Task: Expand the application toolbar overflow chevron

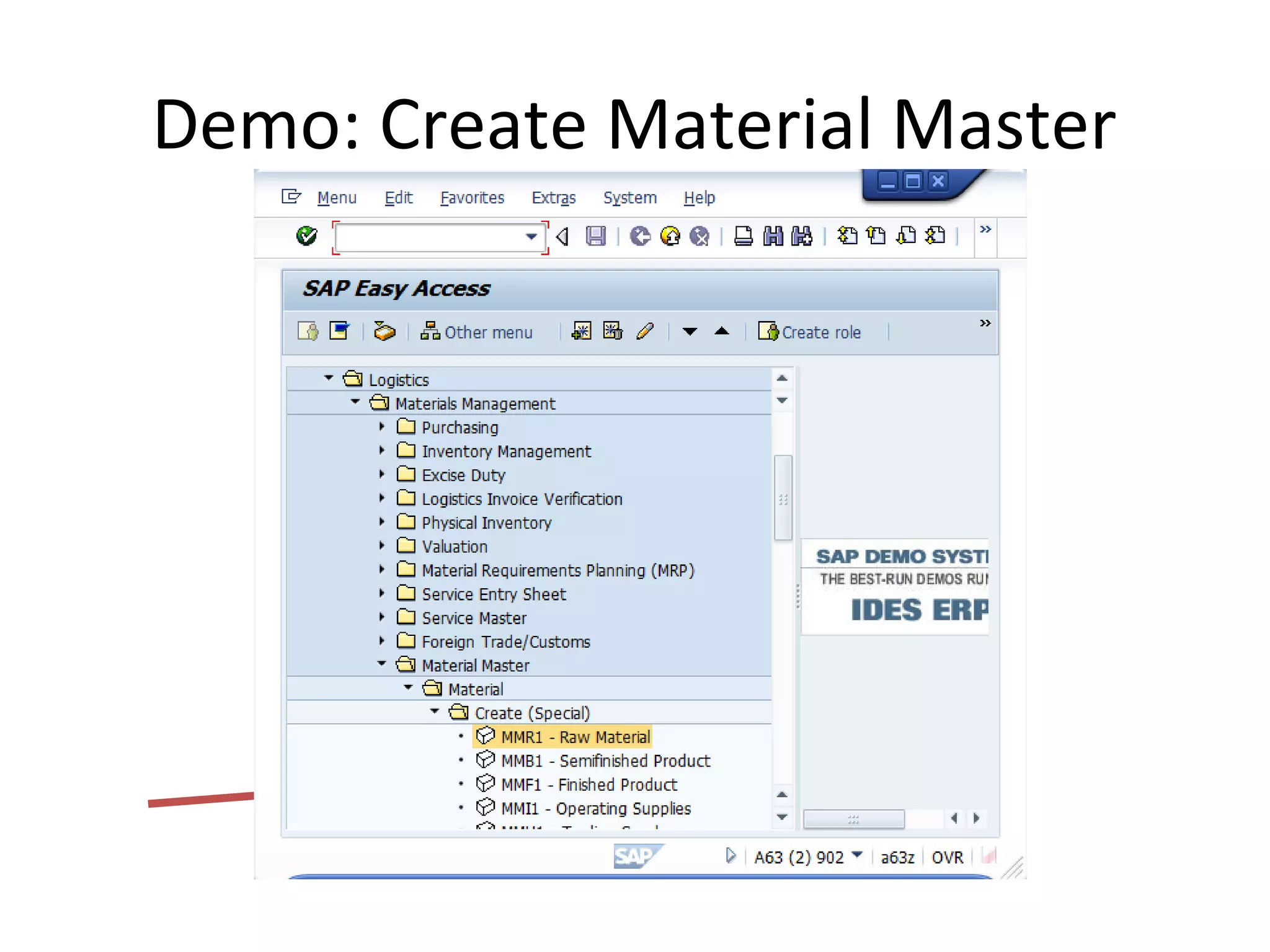Action: pos(985,323)
